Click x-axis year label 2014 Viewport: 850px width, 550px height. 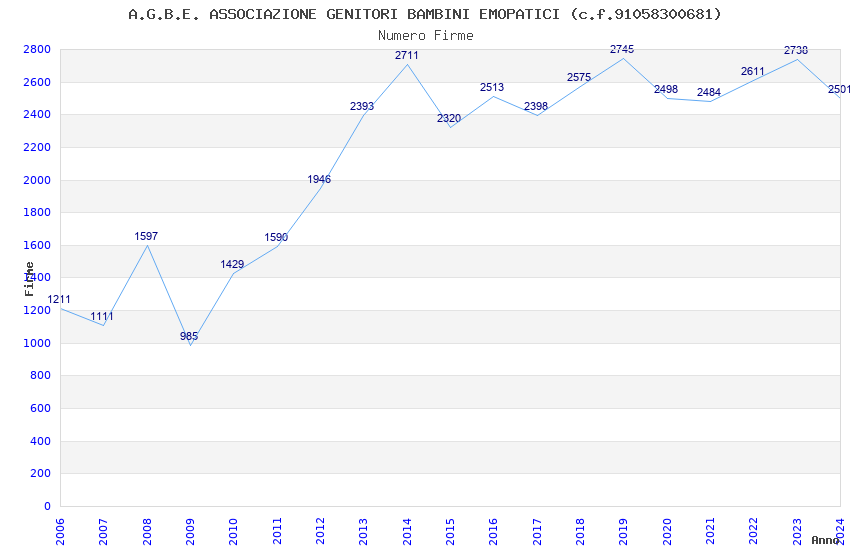(x=407, y=531)
